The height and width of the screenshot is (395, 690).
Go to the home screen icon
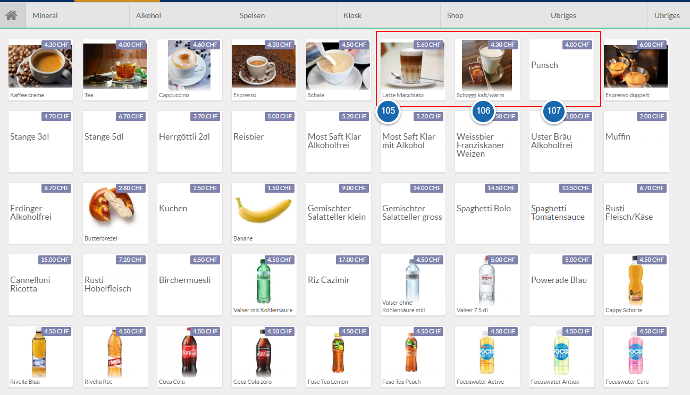pyautogui.click(x=12, y=15)
